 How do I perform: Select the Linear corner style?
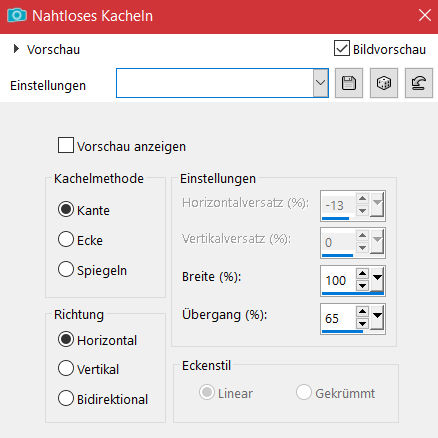tap(207, 392)
